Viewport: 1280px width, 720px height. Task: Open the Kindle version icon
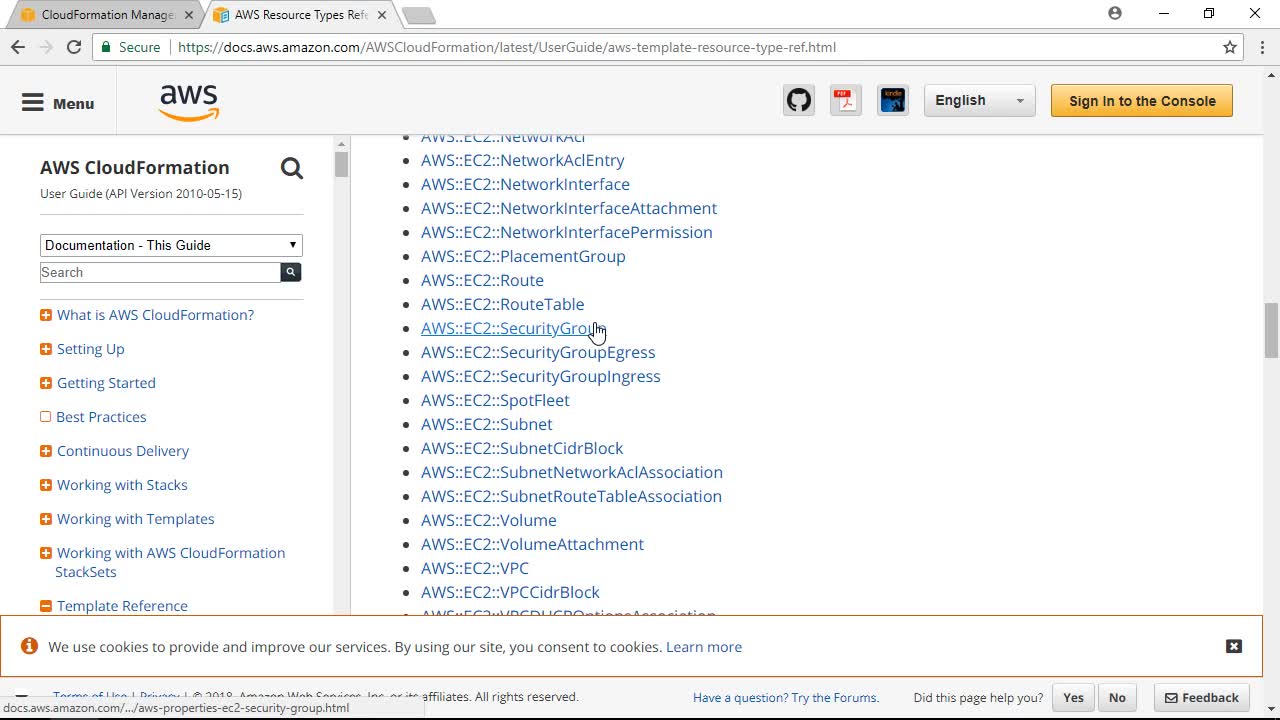[x=893, y=100]
